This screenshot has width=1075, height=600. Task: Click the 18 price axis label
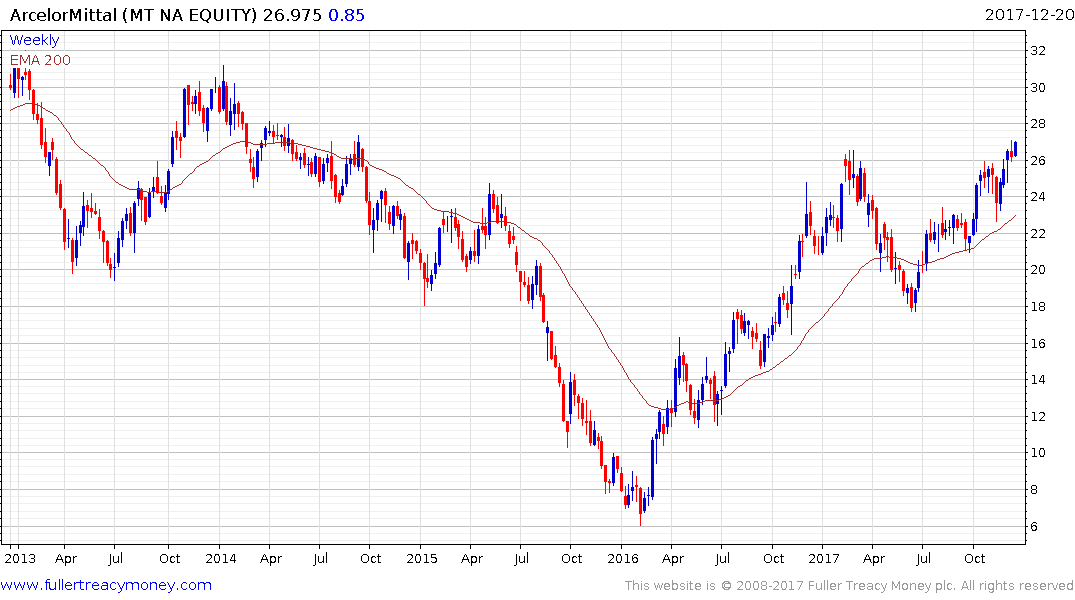tap(1037, 307)
